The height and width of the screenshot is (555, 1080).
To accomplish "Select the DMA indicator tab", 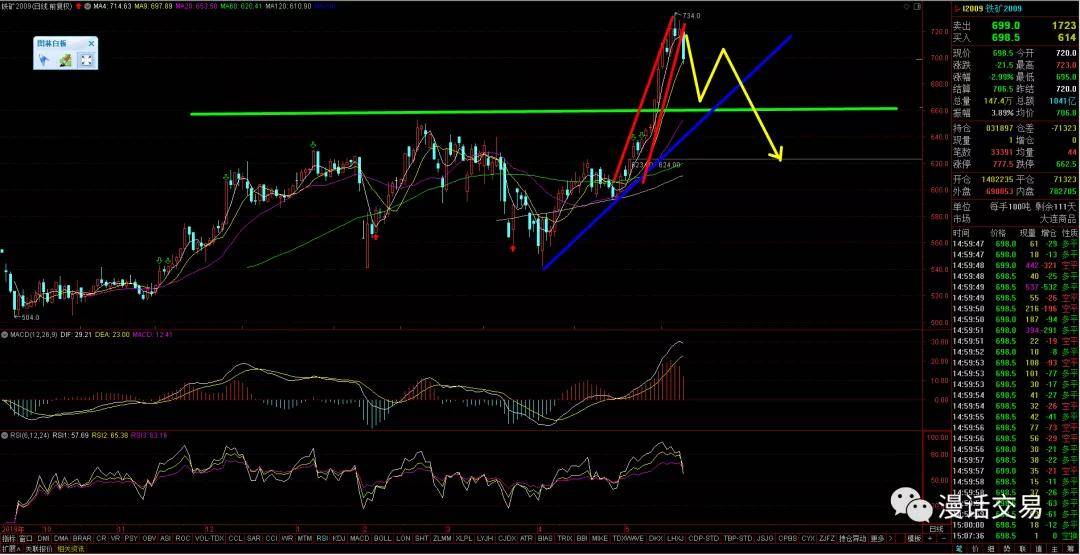I will coord(61,538).
